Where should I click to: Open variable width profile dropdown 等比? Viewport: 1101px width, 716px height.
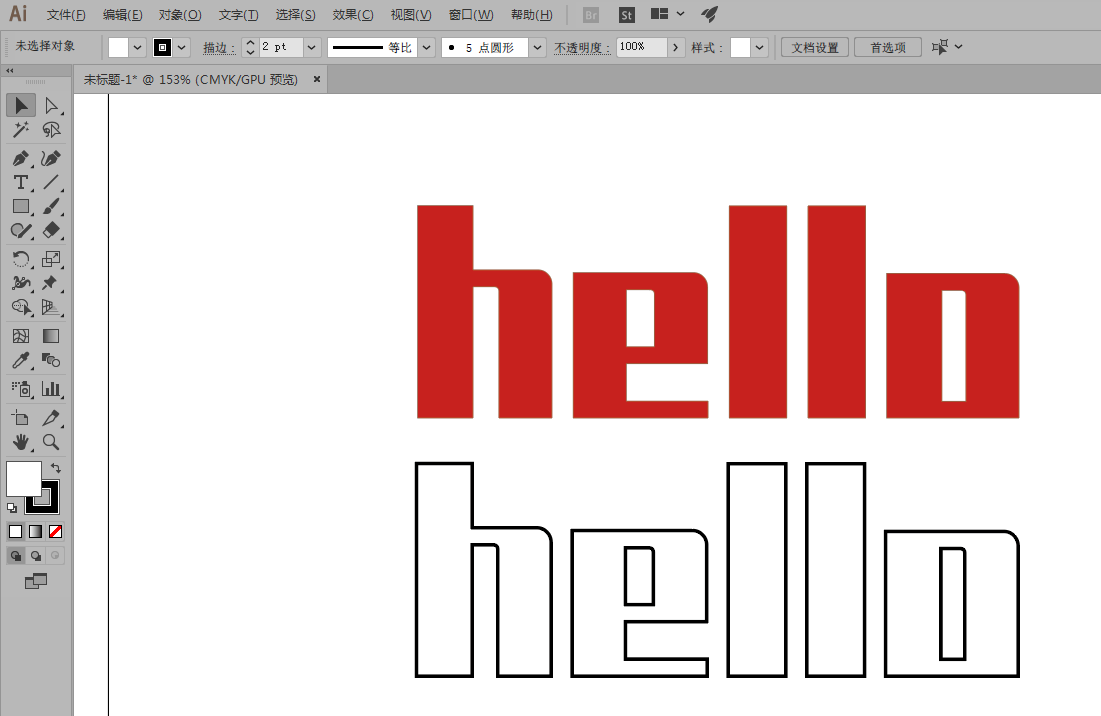pos(427,48)
